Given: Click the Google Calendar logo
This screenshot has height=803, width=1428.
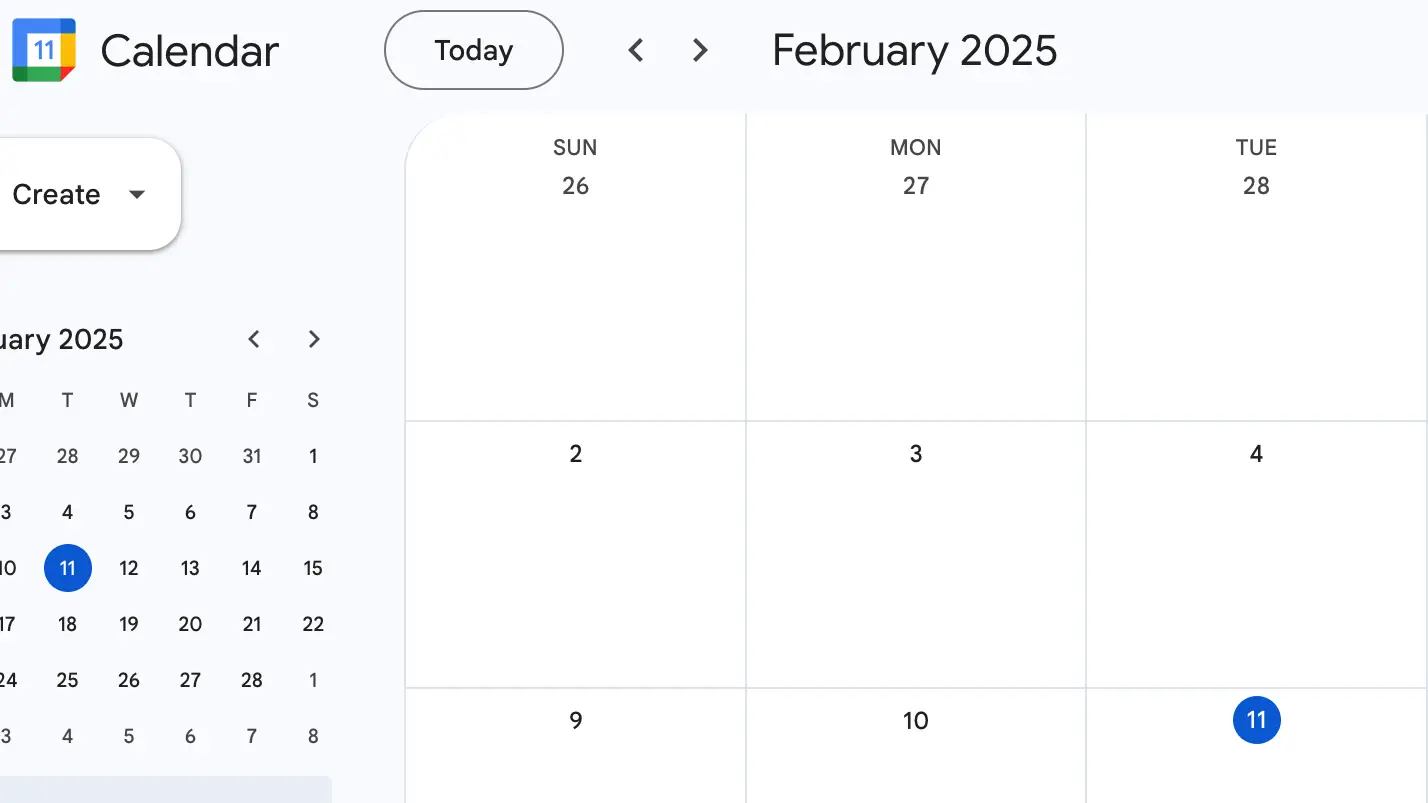Looking at the screenshot, I should point(43,49).
